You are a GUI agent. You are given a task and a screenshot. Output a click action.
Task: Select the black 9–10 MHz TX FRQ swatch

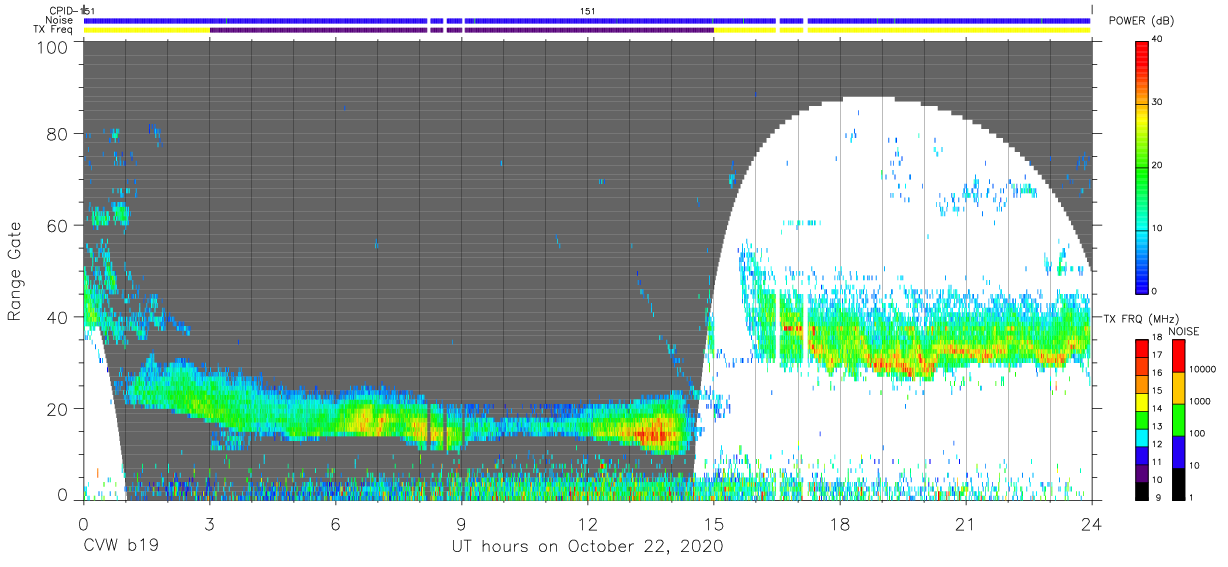(x=1142, y=489)
